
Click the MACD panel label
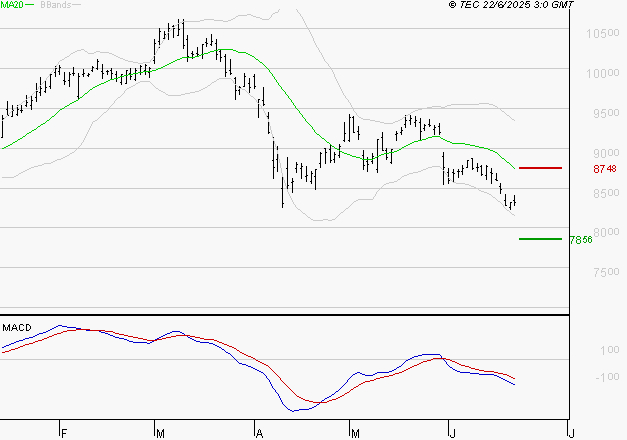[x=17, y=328]
